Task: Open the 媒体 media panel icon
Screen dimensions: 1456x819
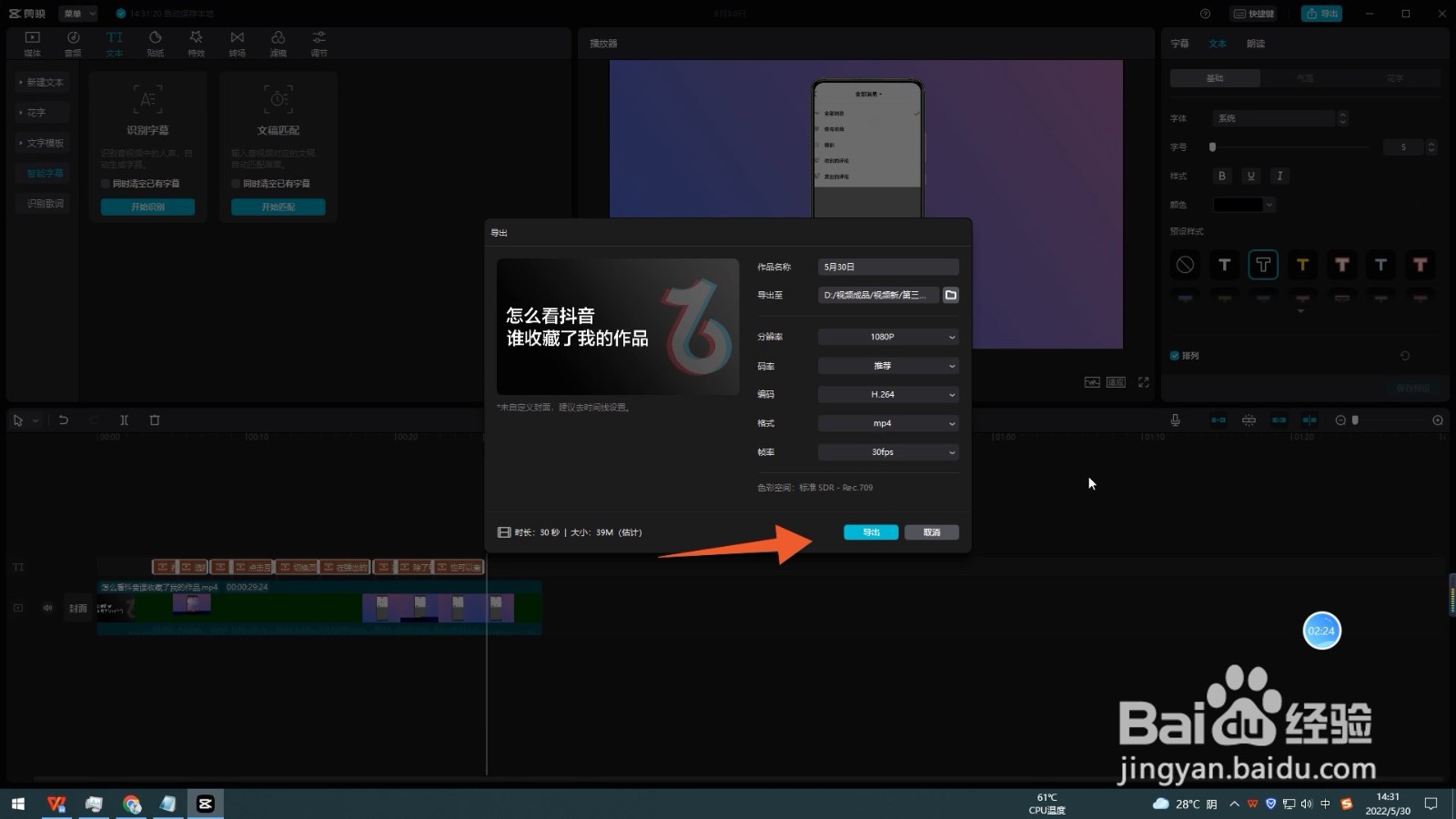Action: 33,43
